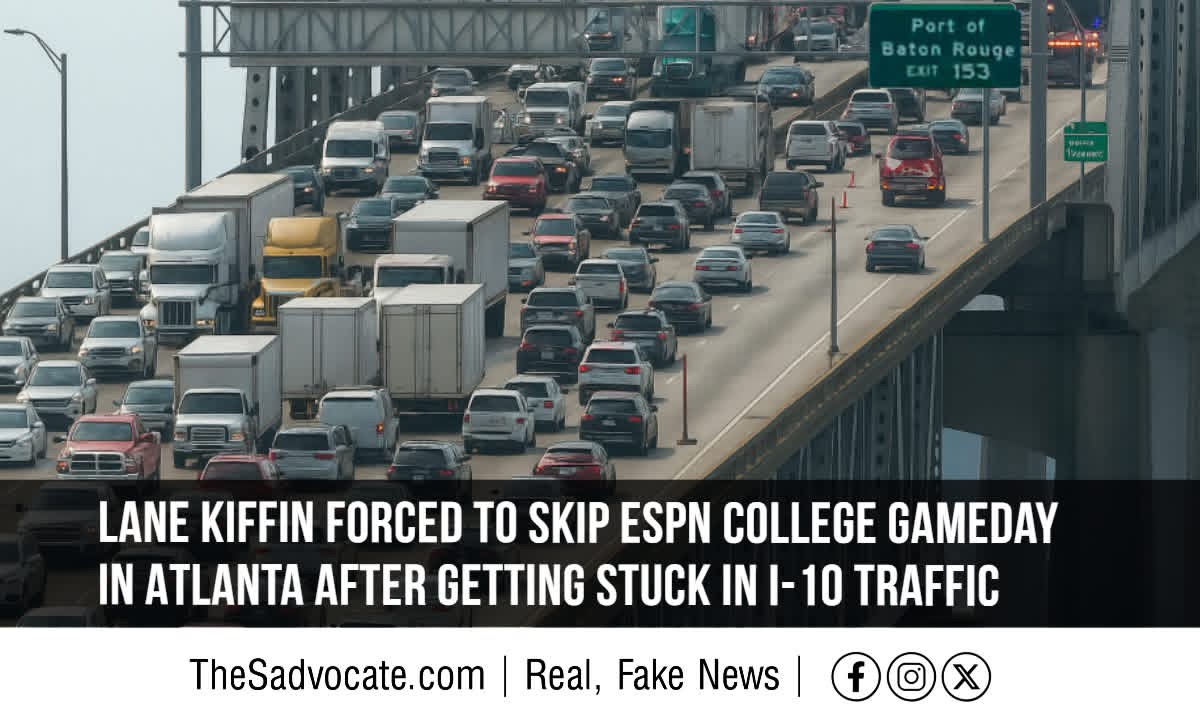The width and height of the screenshot is (1200, 720).
Task: Click the Port of Baton Rouge exit sign
Action: [944, 45]
